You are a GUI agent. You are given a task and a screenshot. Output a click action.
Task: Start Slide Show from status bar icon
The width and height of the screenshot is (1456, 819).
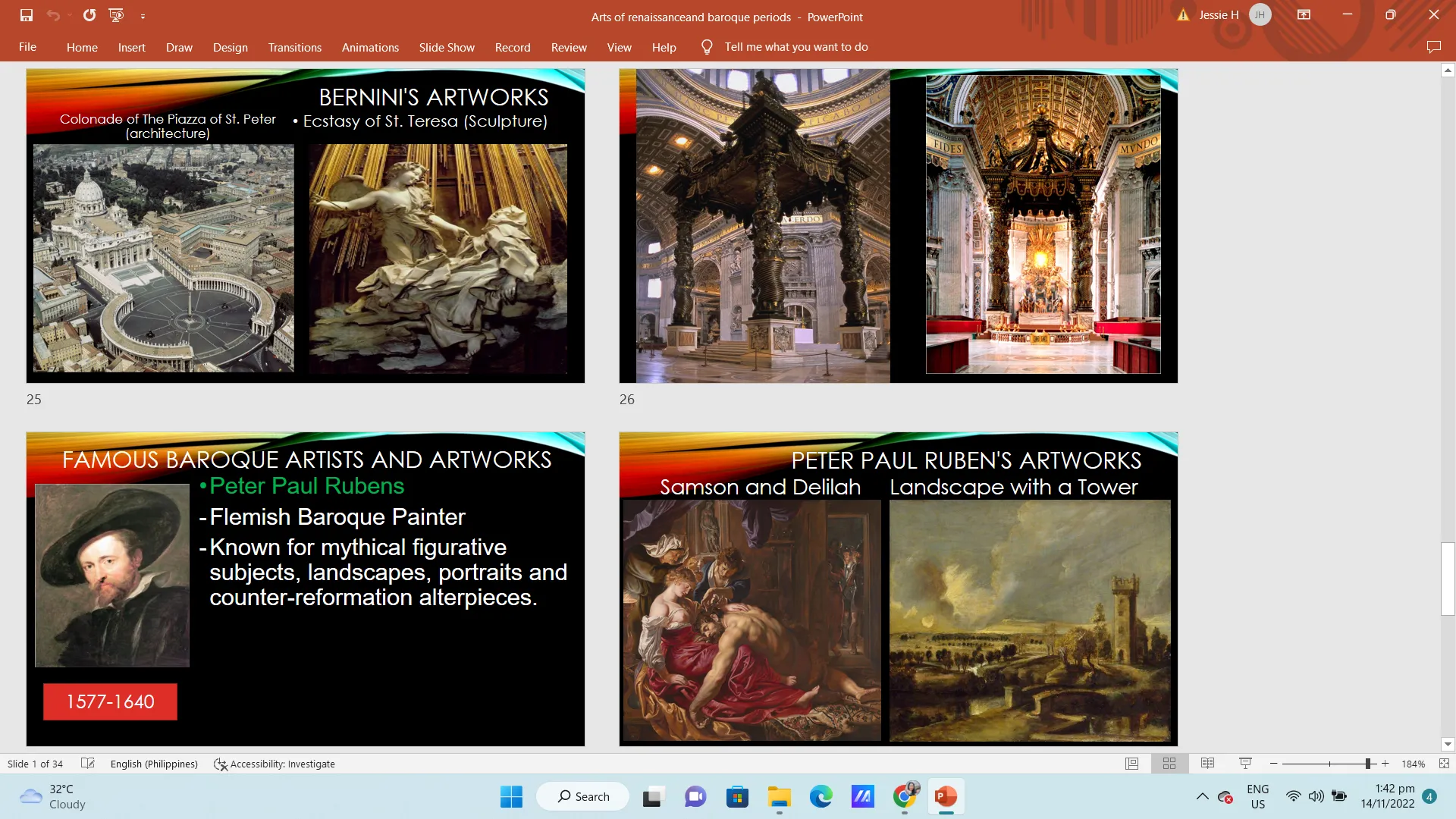coord(1245,764)
